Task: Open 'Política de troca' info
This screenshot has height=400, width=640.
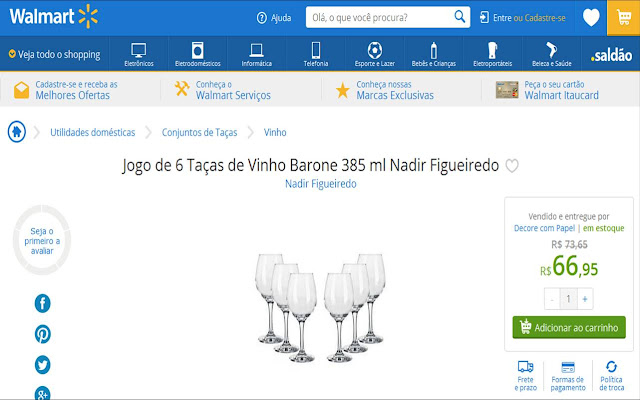Action: (611, 376)
